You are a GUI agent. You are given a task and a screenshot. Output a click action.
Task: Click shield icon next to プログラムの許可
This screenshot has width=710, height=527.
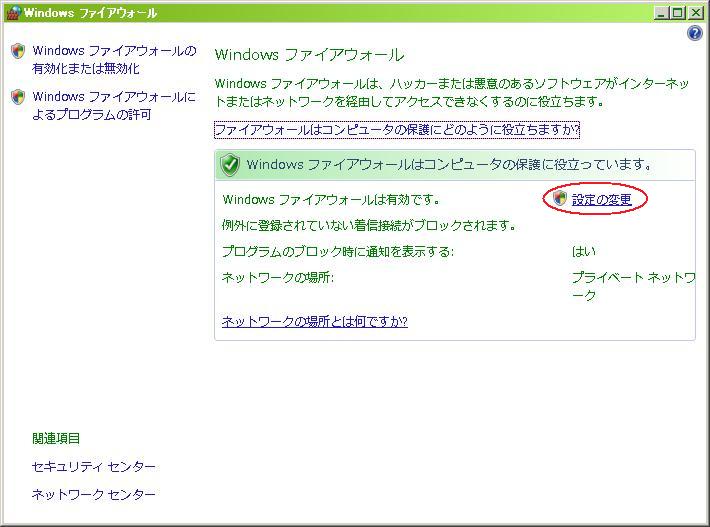[x=18, y=96]
